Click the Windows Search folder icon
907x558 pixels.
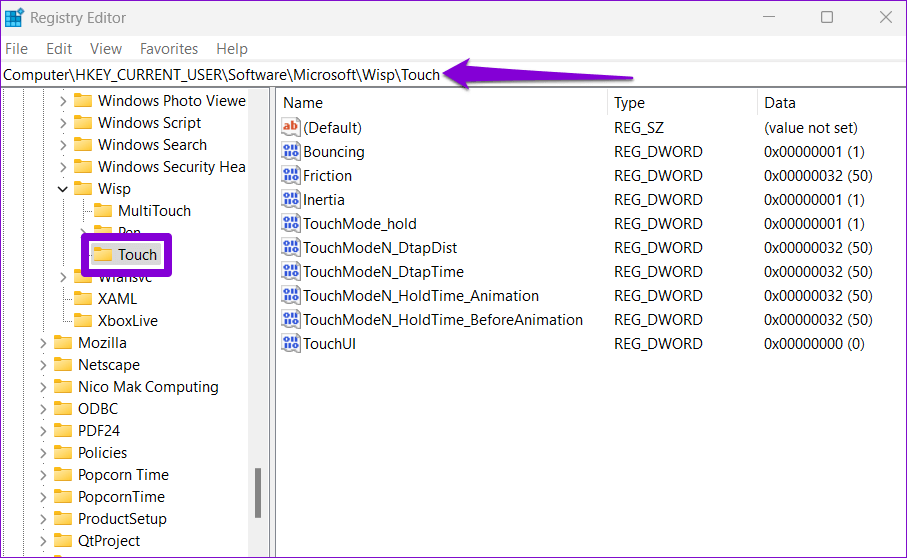(x=83, y=145)
